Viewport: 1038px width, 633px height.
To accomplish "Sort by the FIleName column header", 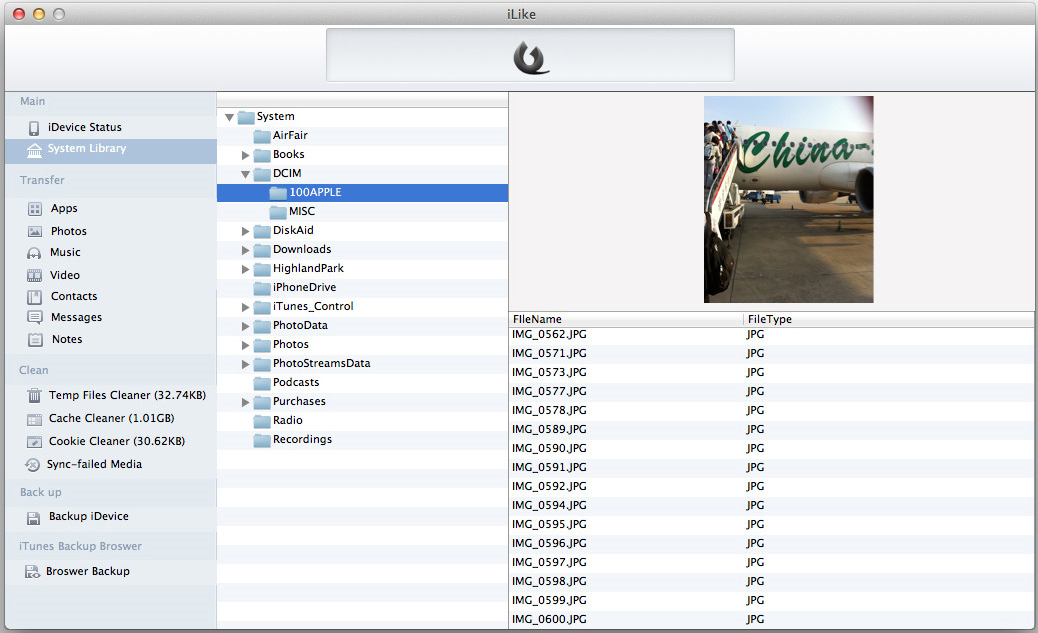I will pyautogui.click(x=626, y=319).
